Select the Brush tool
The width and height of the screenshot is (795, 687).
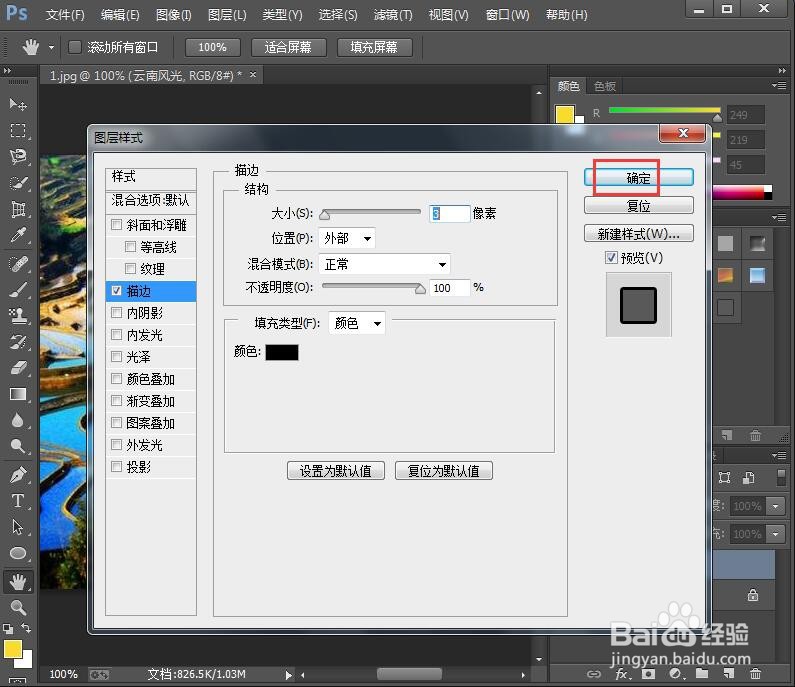pos(18,290)
